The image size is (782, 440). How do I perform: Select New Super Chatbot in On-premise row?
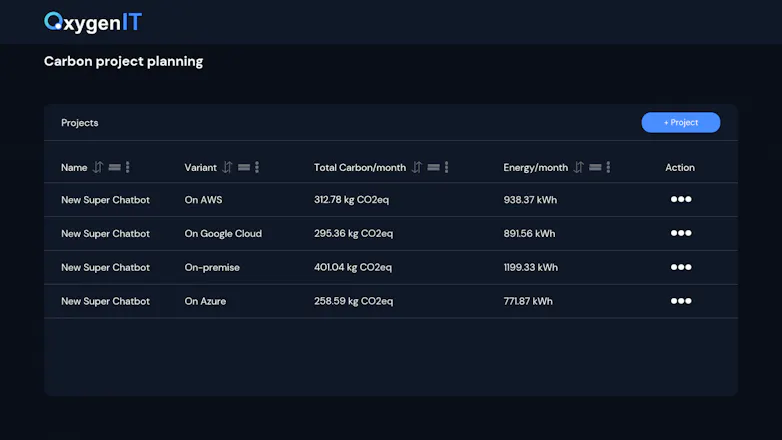coord(105,267)
